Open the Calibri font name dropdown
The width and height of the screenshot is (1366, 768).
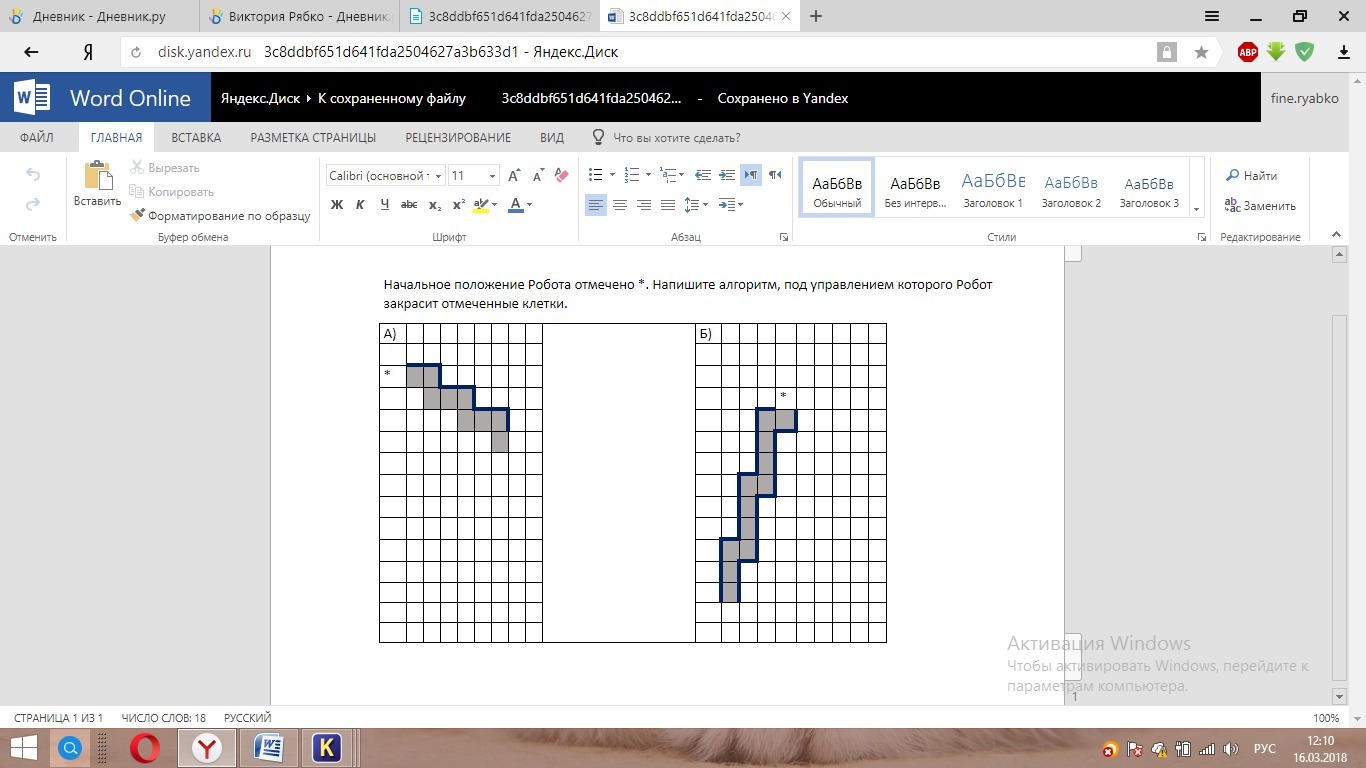pyautogui.click(x=384, y=175)
